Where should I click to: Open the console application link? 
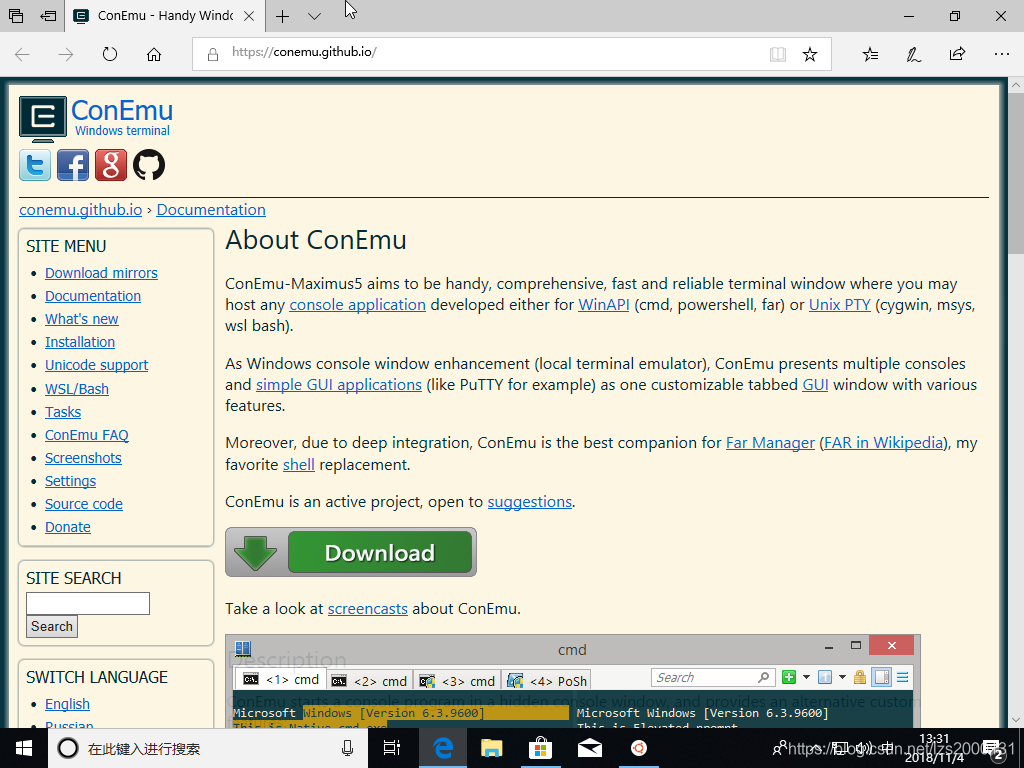[x=357, y=305]
